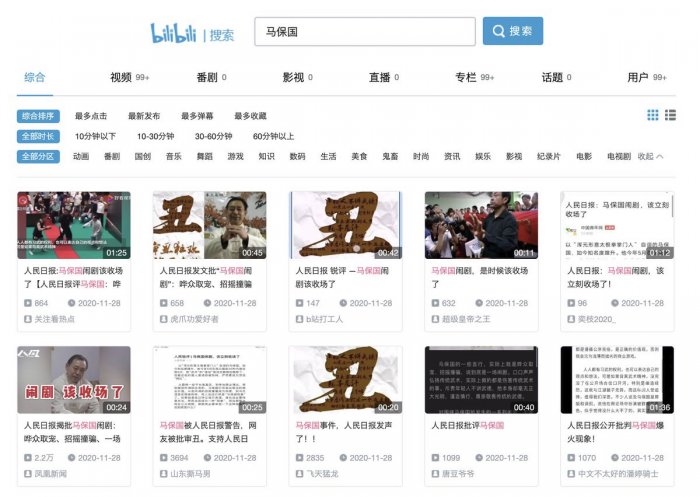
Task: Select the 综合排序 sort option
Action: point(38,116)
